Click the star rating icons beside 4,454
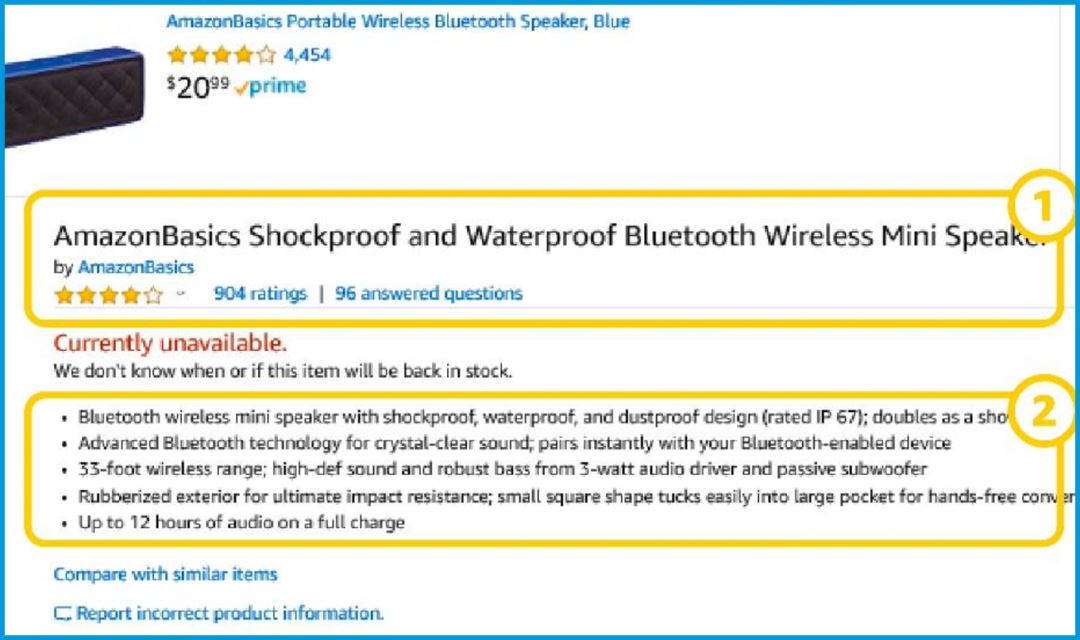Screen dimensions: 1080x640 click(x=221, y=54)
